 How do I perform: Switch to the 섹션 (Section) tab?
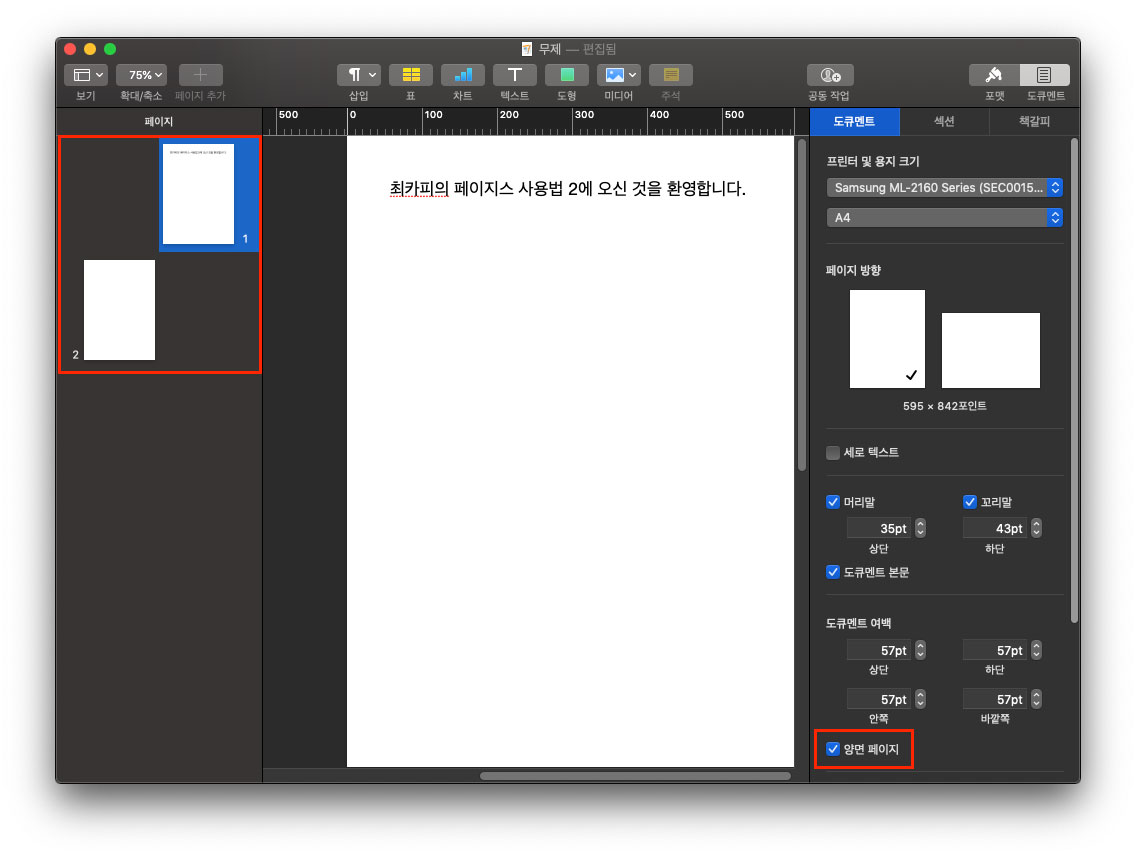944,122
